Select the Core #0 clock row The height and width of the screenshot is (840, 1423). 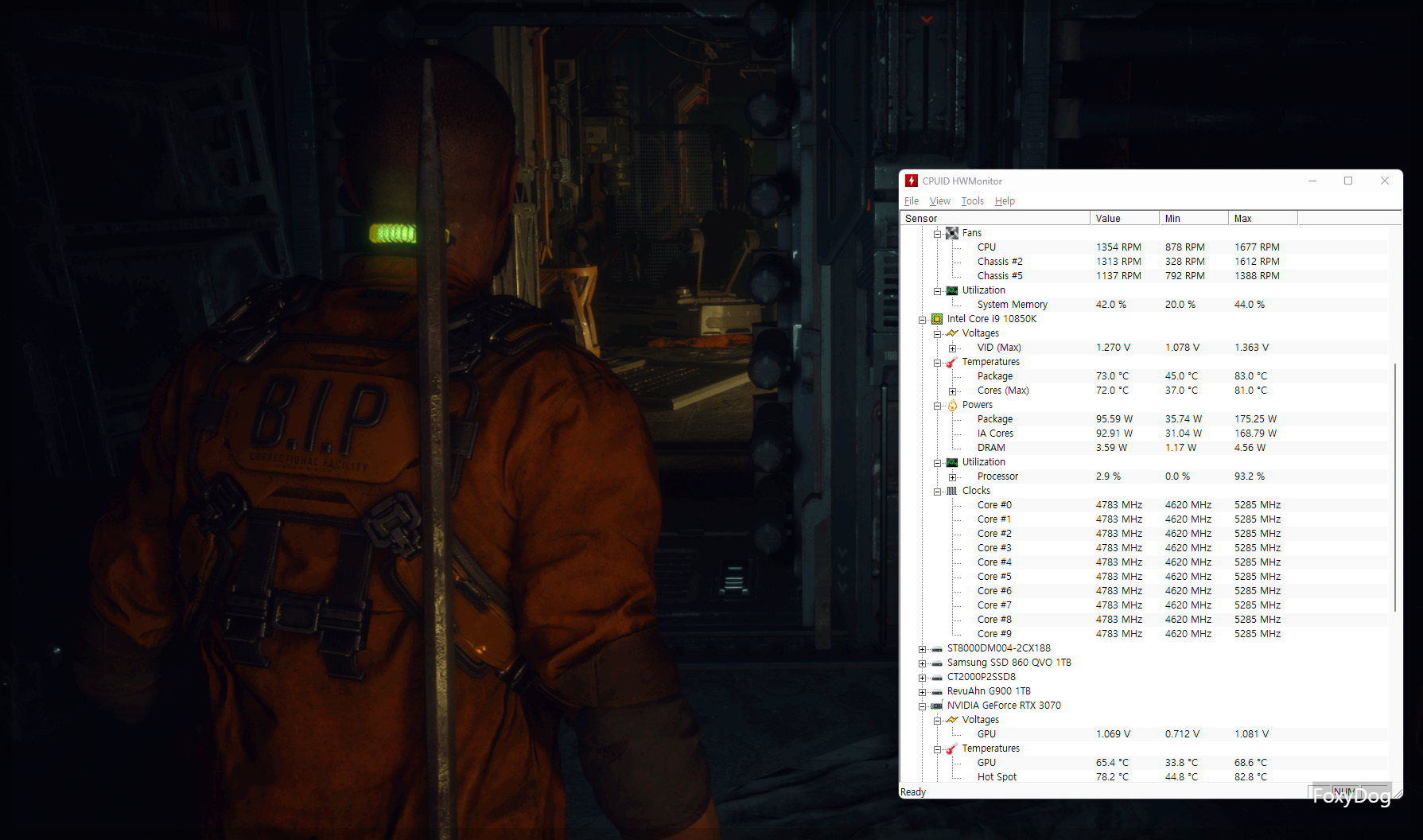tap(1145, 505)
